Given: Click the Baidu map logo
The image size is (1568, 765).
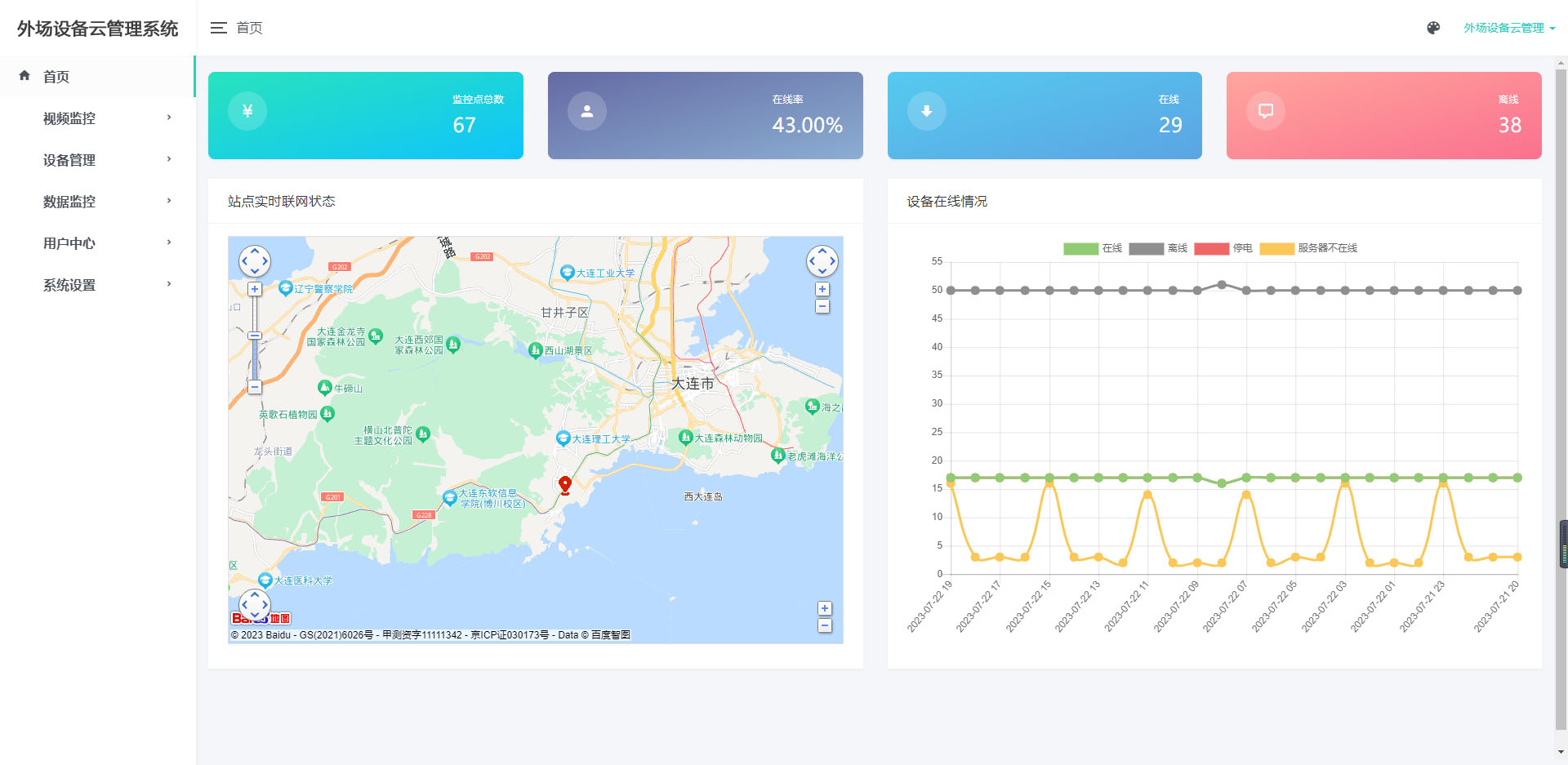Looking at the screenshot, I should 261,618.
